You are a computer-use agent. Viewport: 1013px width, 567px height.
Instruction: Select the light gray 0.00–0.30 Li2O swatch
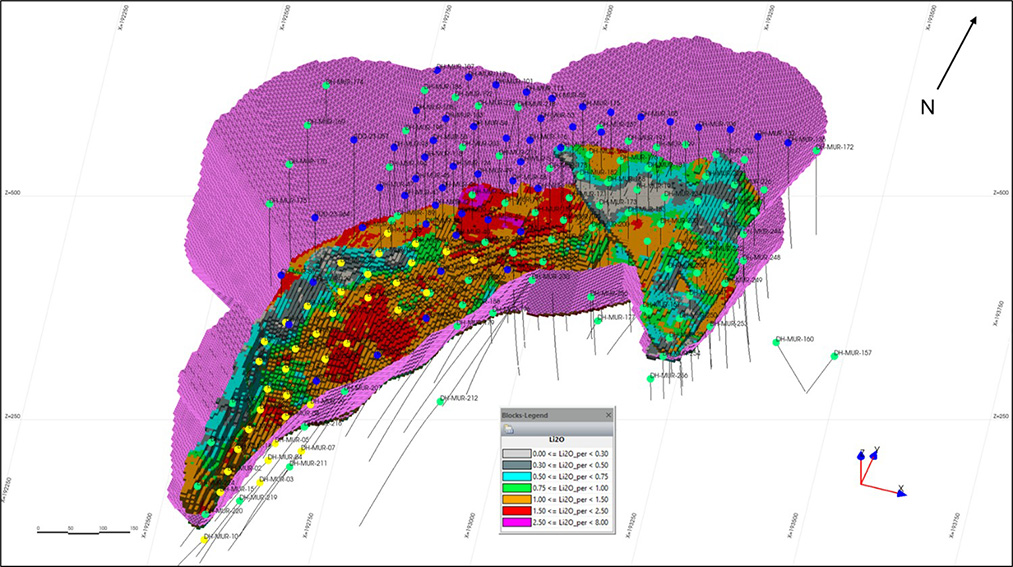click(516, 453)
